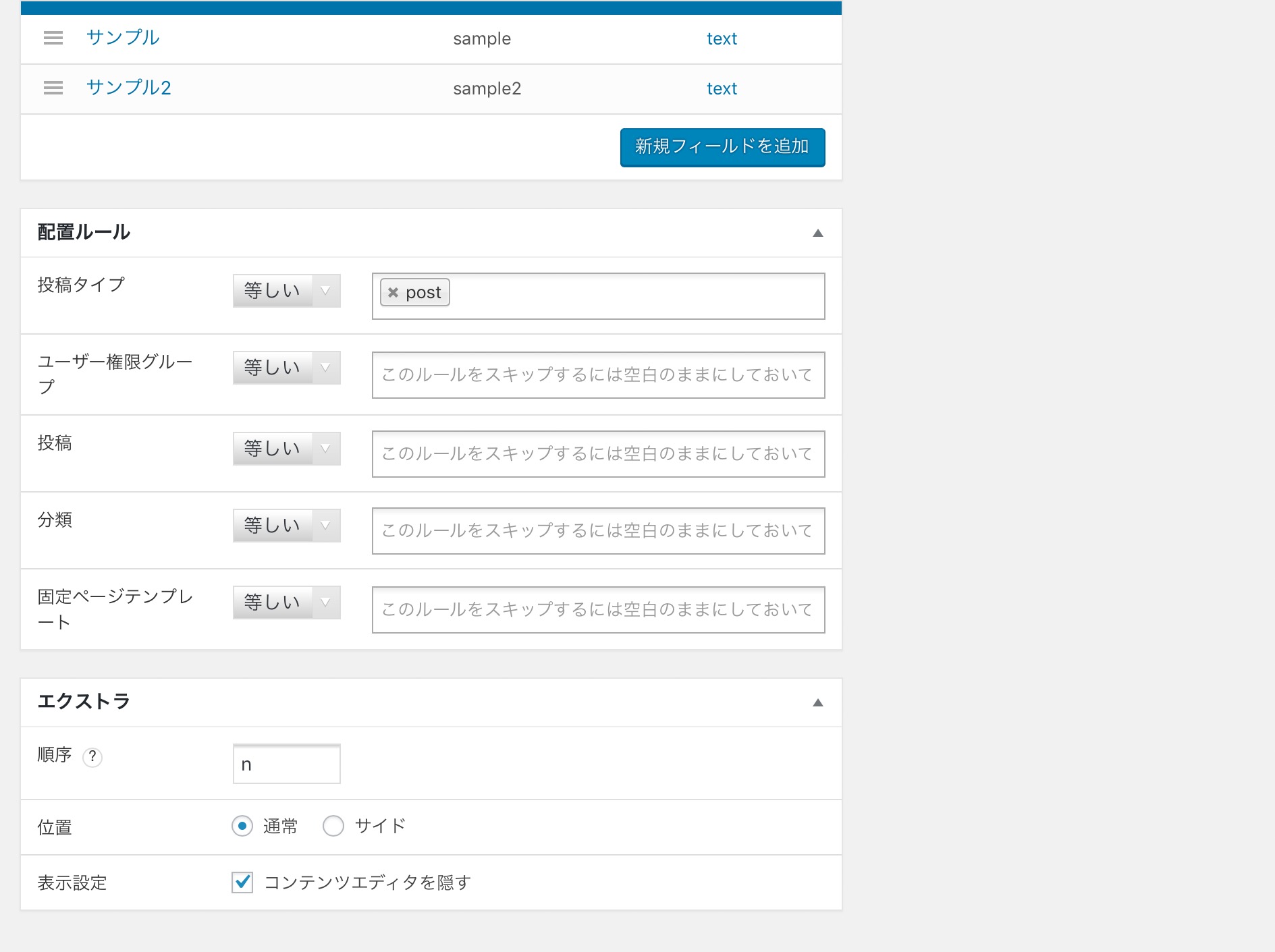Remove the post tag with its x icon
The width and height of the screenshot is (1275, 952).
[393, 293]
